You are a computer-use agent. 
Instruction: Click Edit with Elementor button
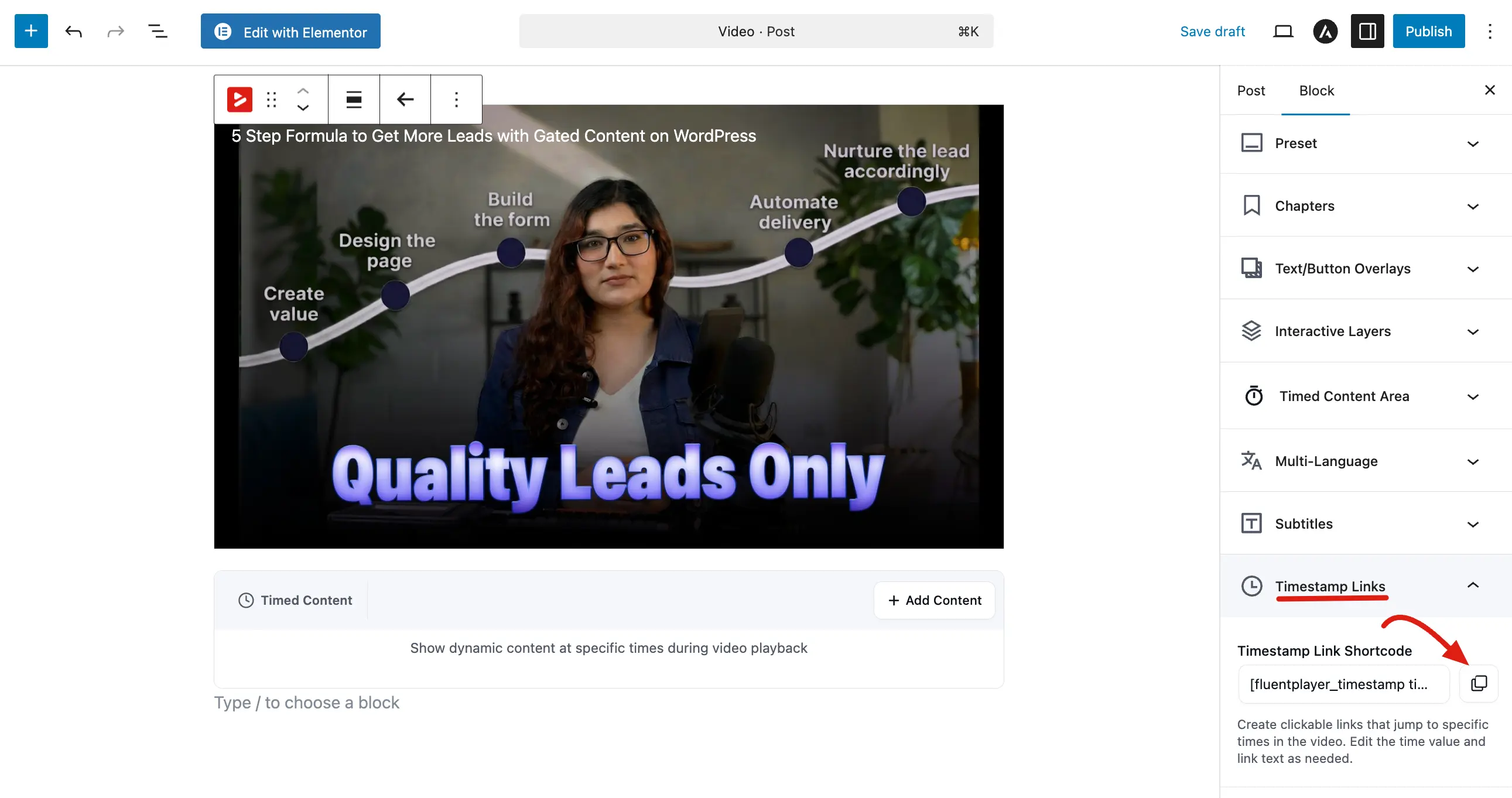click(290, 31)
